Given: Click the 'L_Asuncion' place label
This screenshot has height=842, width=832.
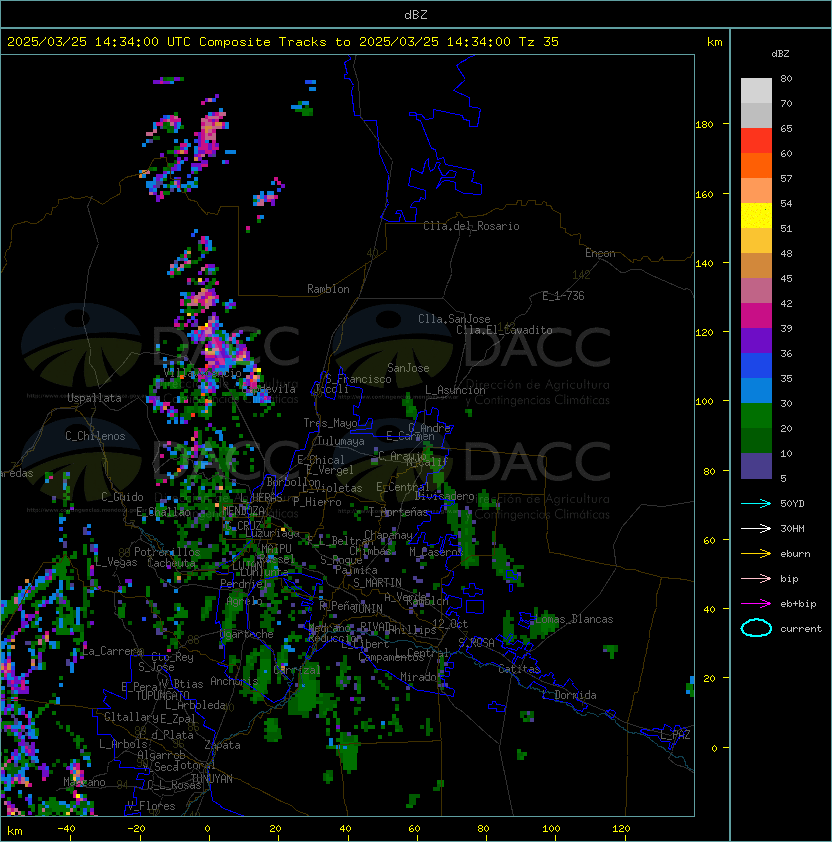Looking at the screenshot, I should point(455,390).
